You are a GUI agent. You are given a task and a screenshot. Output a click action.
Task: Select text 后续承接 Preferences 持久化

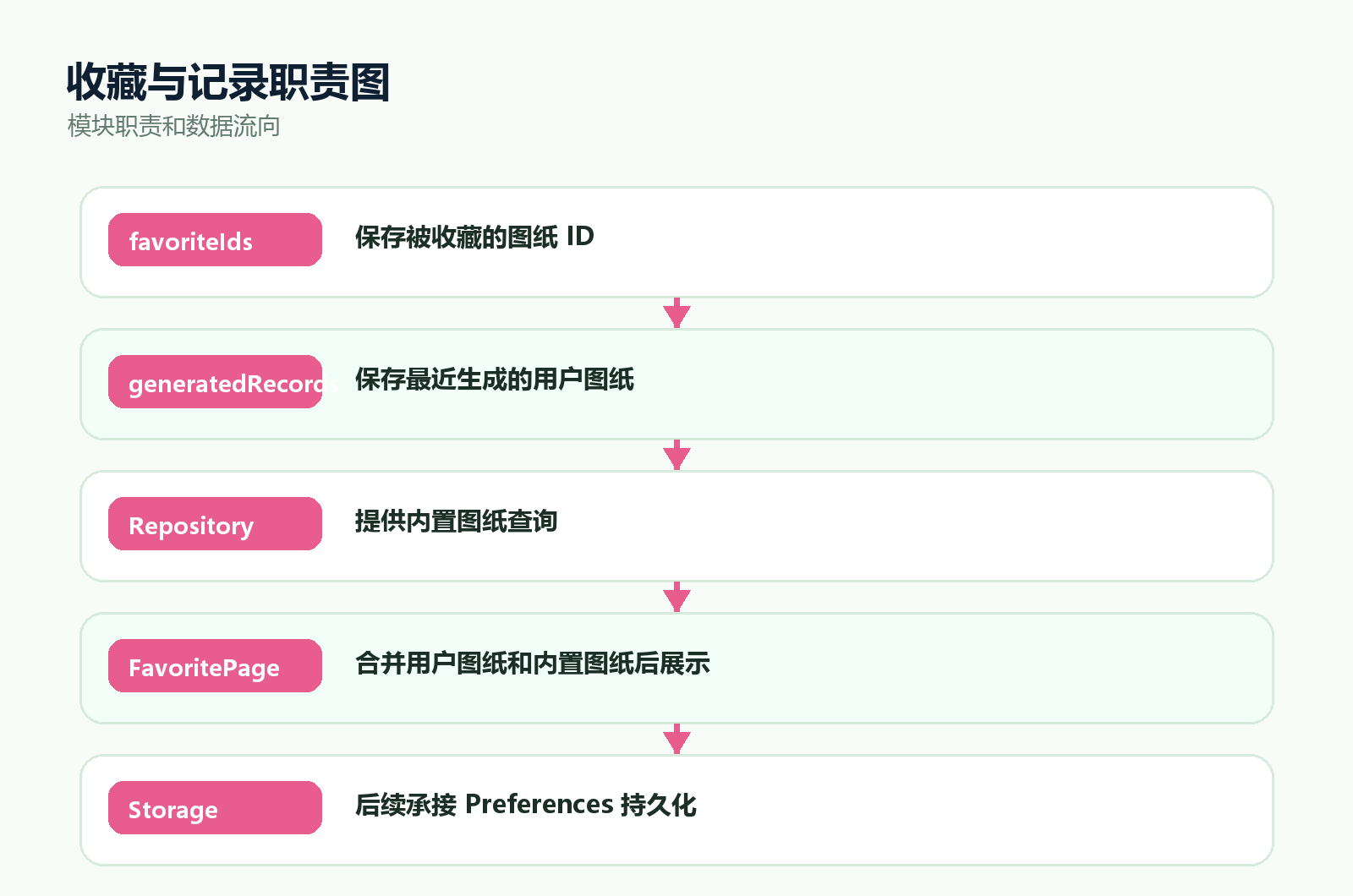tap(526, 805)
